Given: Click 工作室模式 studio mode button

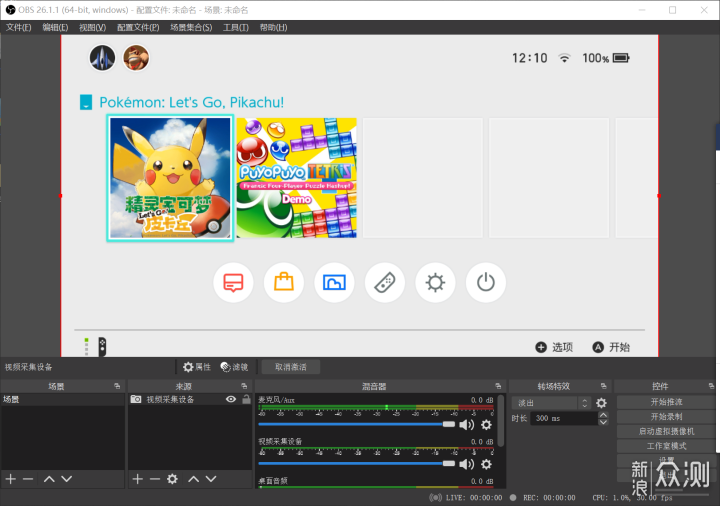Looking at the screenshot, I should tap(666, 446).
